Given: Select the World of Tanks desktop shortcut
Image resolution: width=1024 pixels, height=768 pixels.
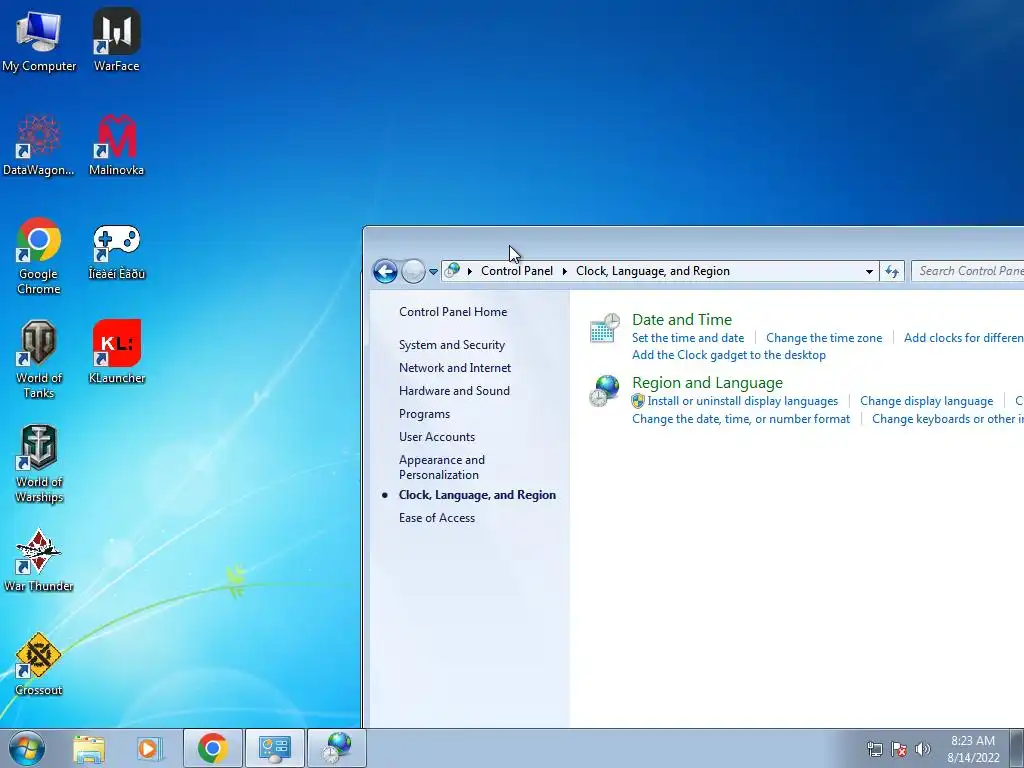Looking at the screenshot, I should pos(39,360).
